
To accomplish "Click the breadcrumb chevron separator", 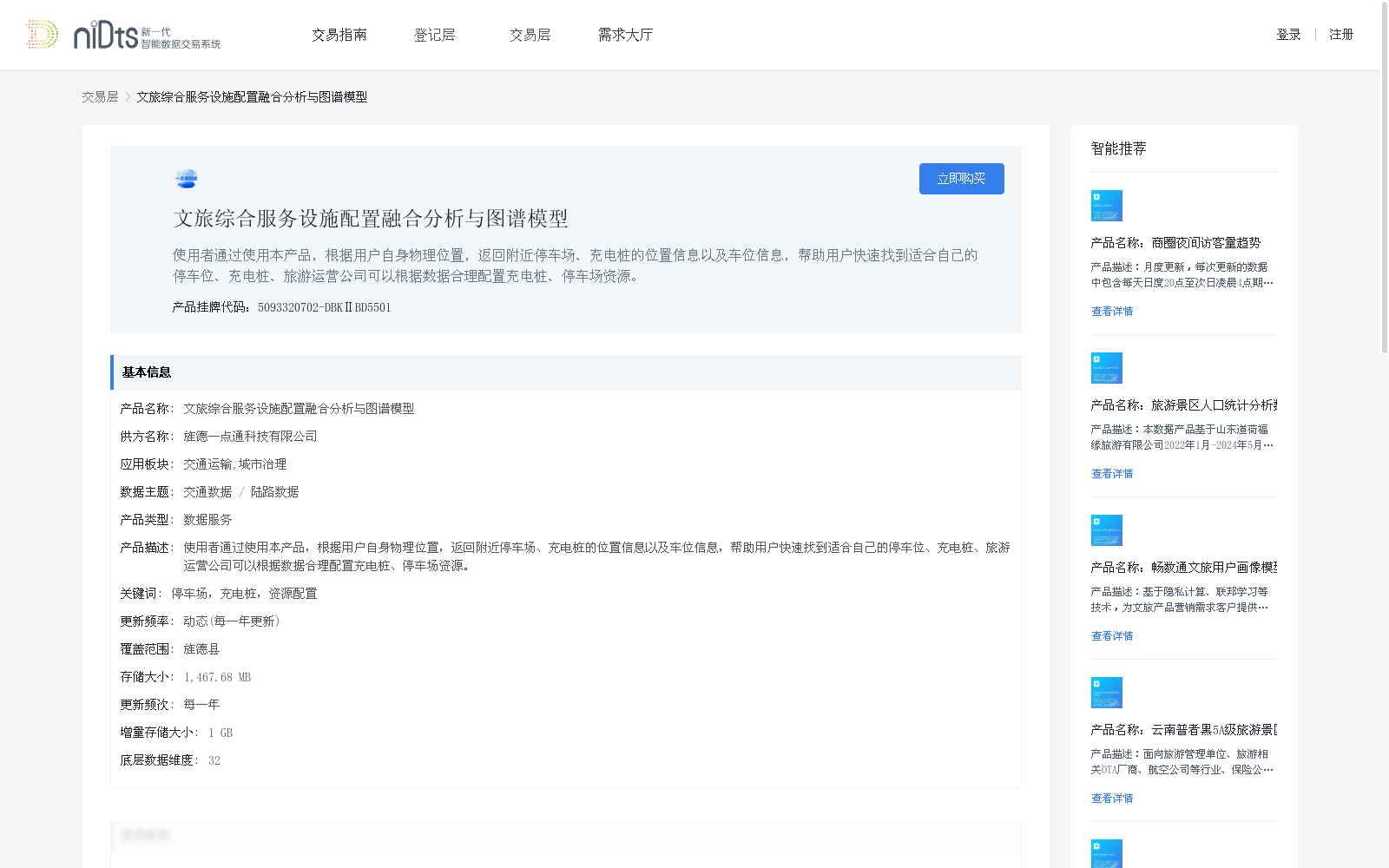I will point(128,97).
